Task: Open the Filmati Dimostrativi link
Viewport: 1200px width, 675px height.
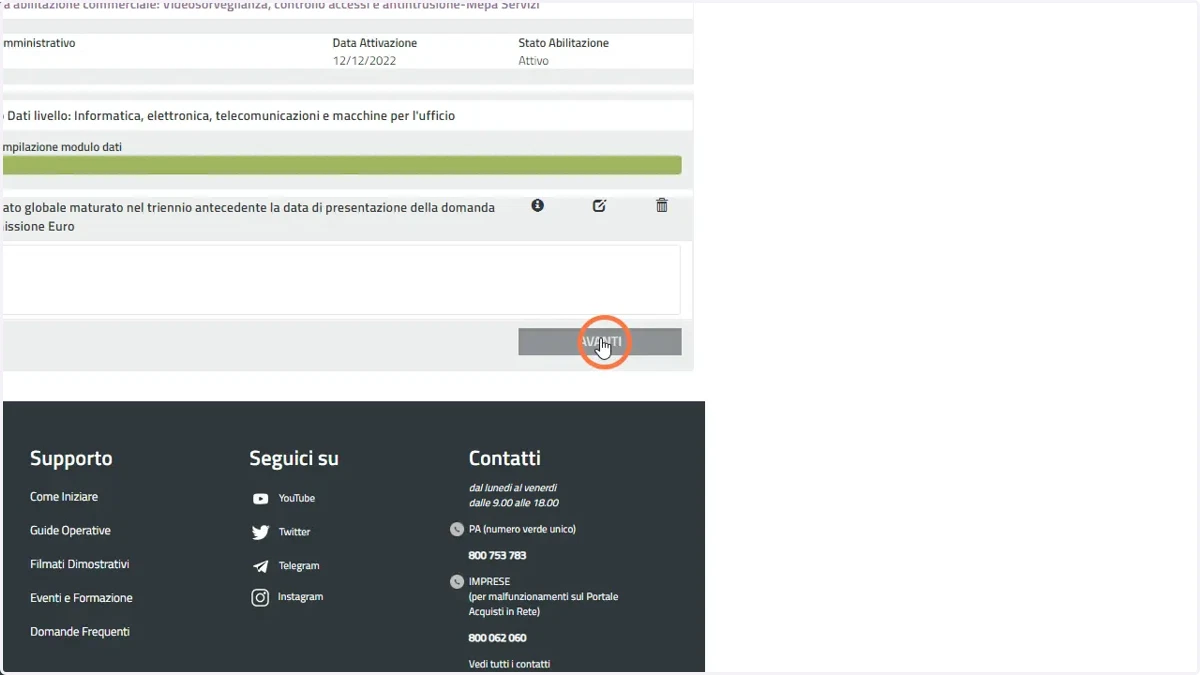Action: (x=80, y=564)
